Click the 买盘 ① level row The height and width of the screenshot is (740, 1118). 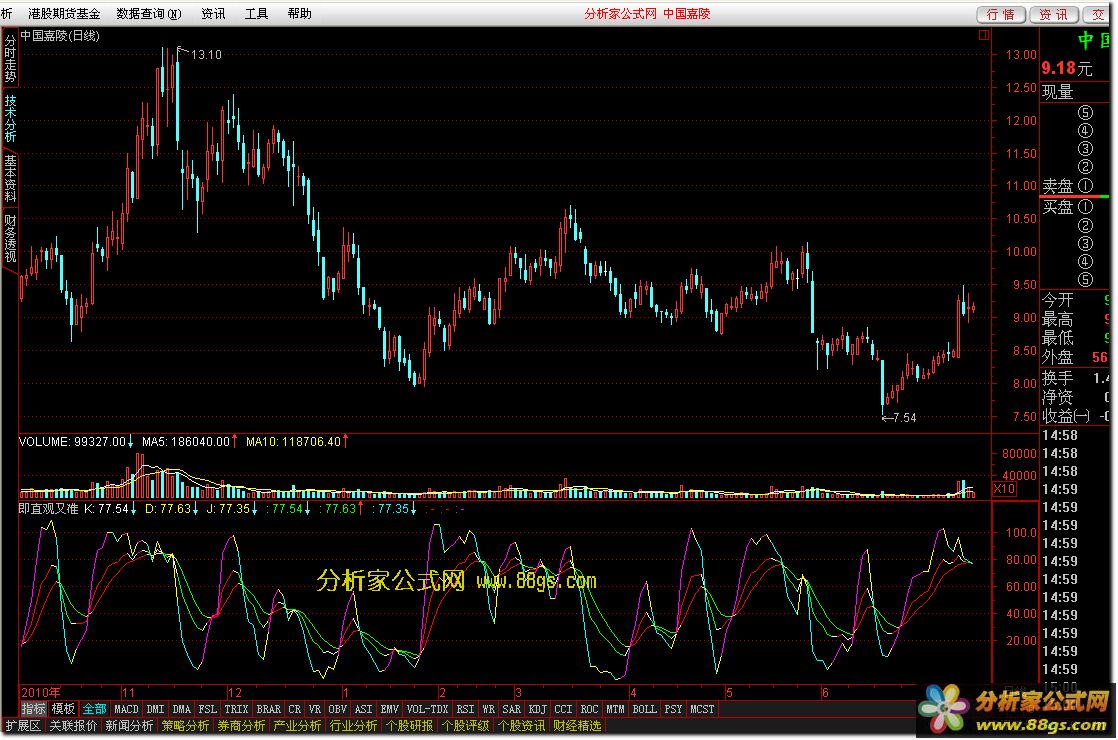coord(1067,207)
